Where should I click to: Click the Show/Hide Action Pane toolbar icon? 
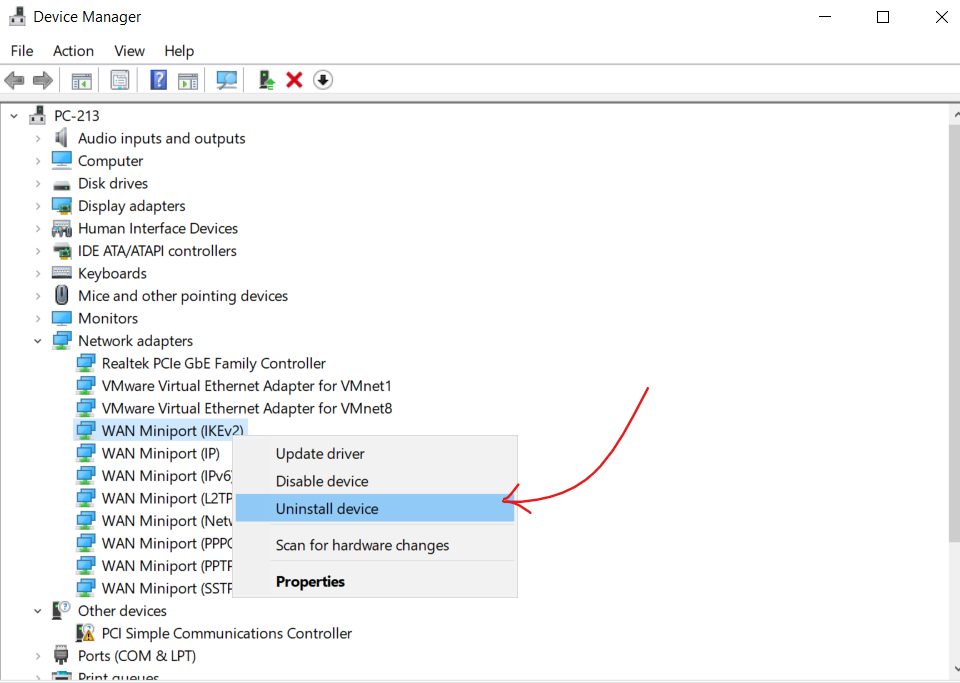[x=188, y=80]
